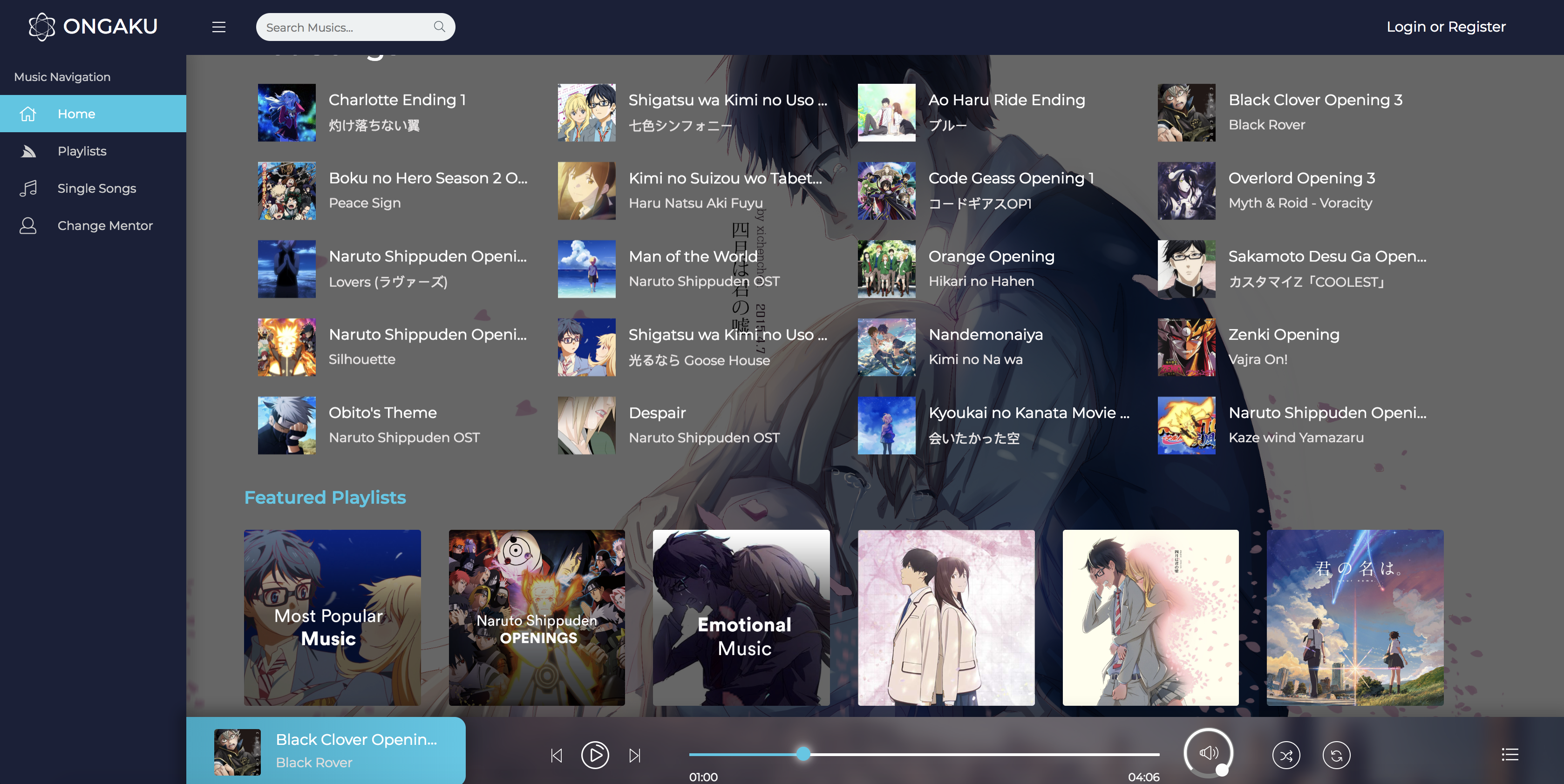Screen dimensions: 1564x784
Task: Click the song progress slider handle
Action: pos(802,754)
